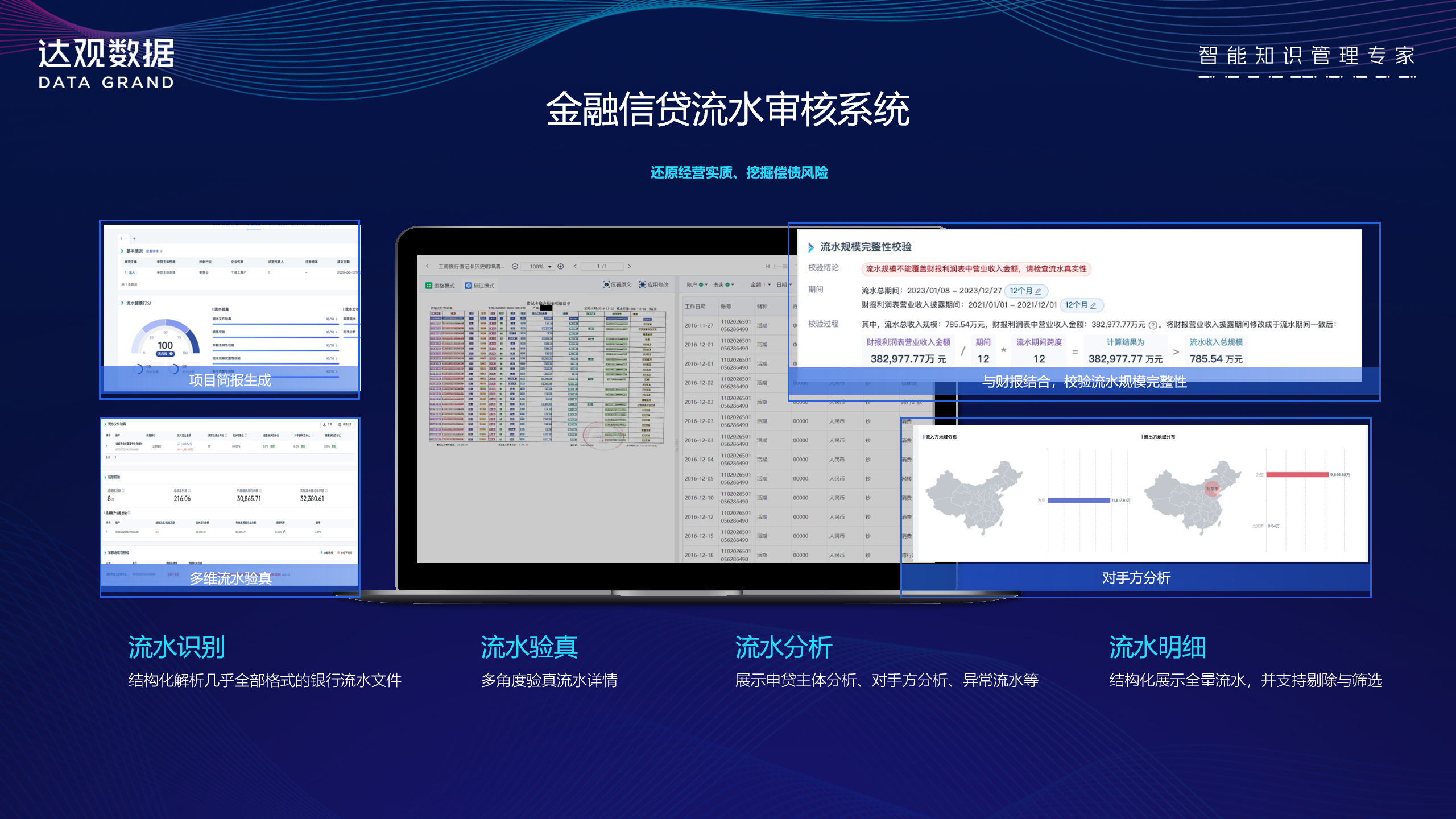Image resolution: width=1456 pixels, height=819 pixels.
Task: Open the 表头 header dropdown
Action: click(733, 284)
